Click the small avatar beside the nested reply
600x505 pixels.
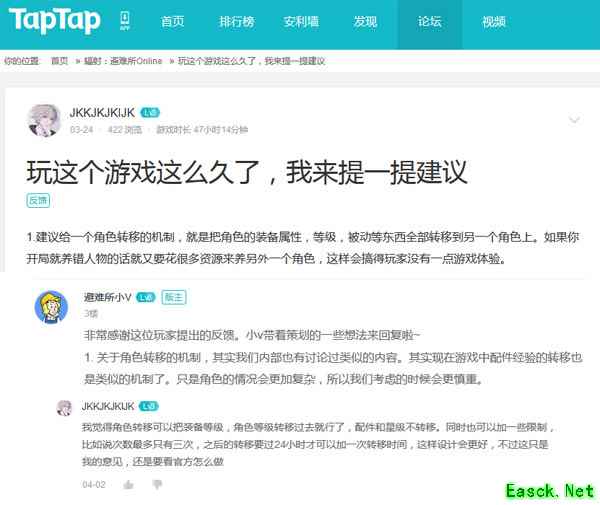(x=64, y=407)
